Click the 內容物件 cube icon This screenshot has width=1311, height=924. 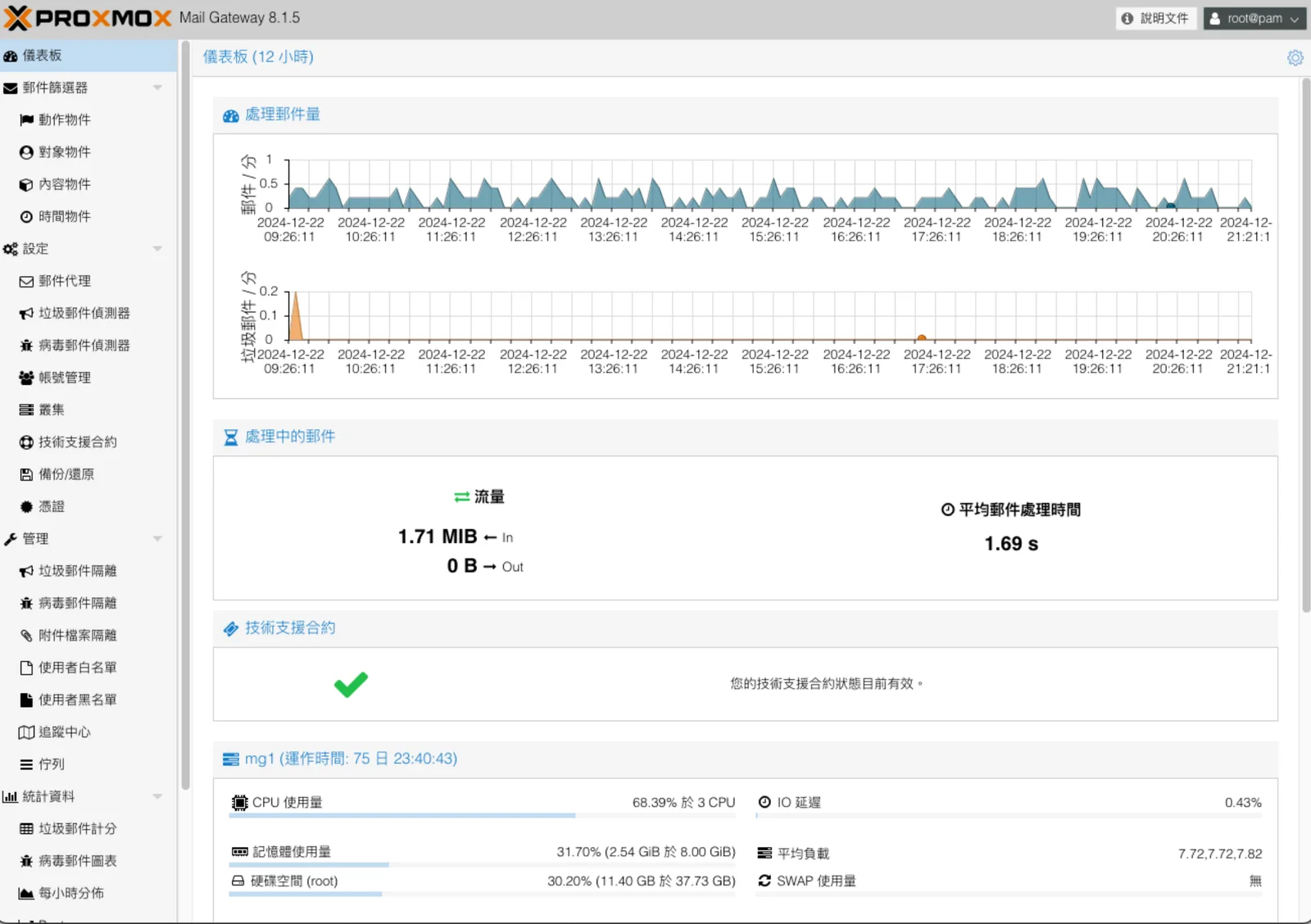coord(26,184)
